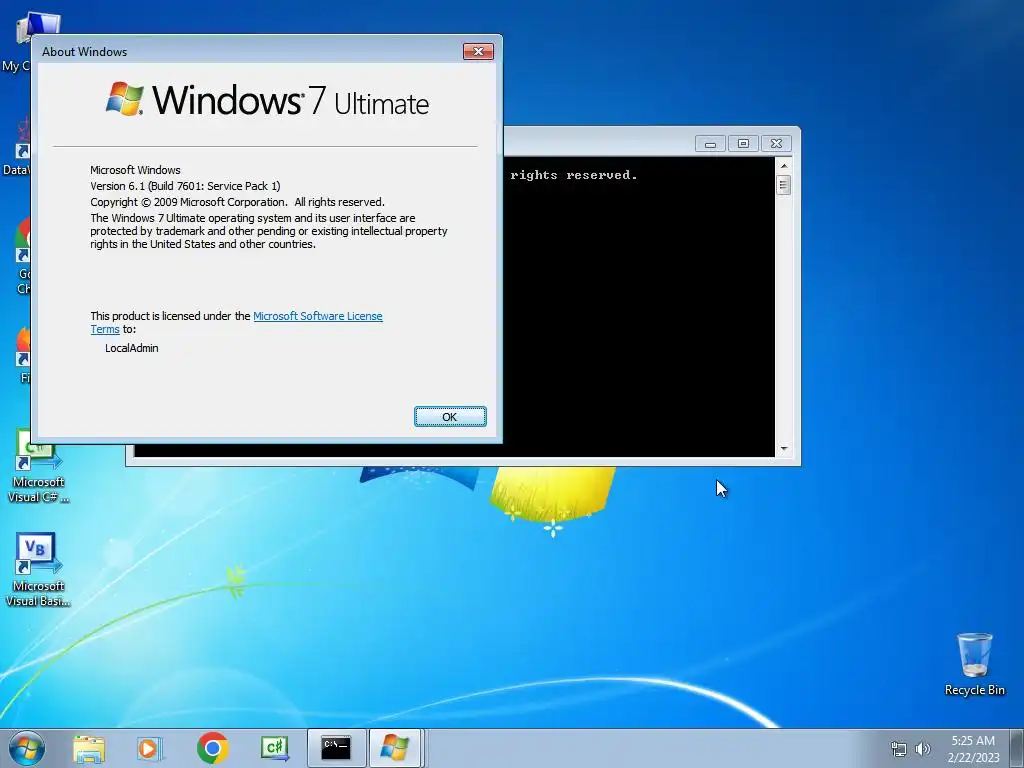Open volume control in system tray

(922, 749)
